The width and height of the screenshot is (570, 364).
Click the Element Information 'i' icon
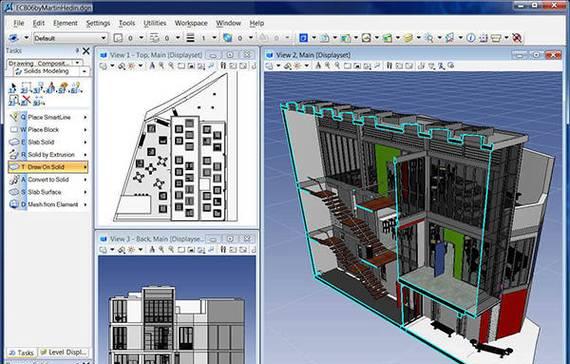471,38
